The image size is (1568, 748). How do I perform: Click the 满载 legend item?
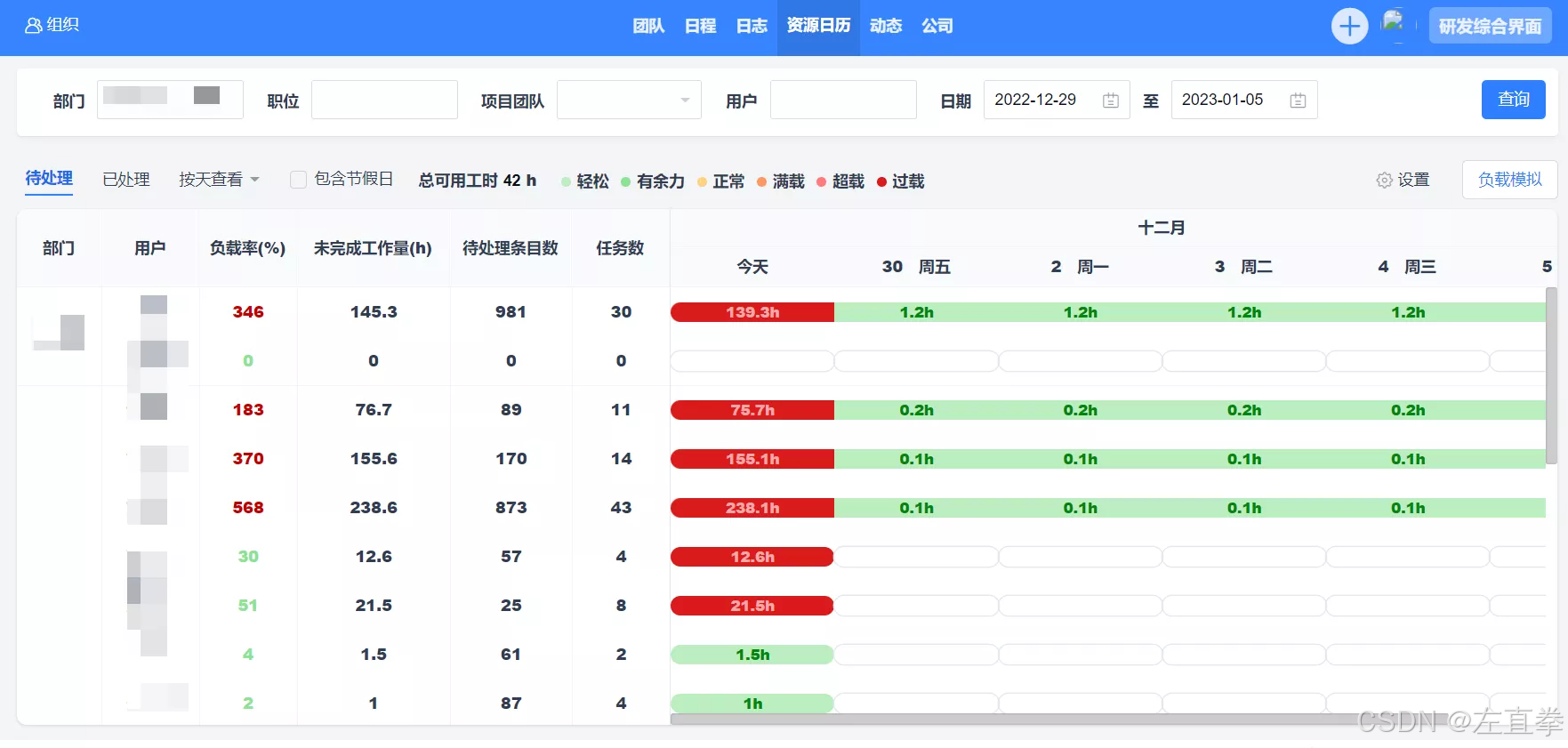point(781,181)
